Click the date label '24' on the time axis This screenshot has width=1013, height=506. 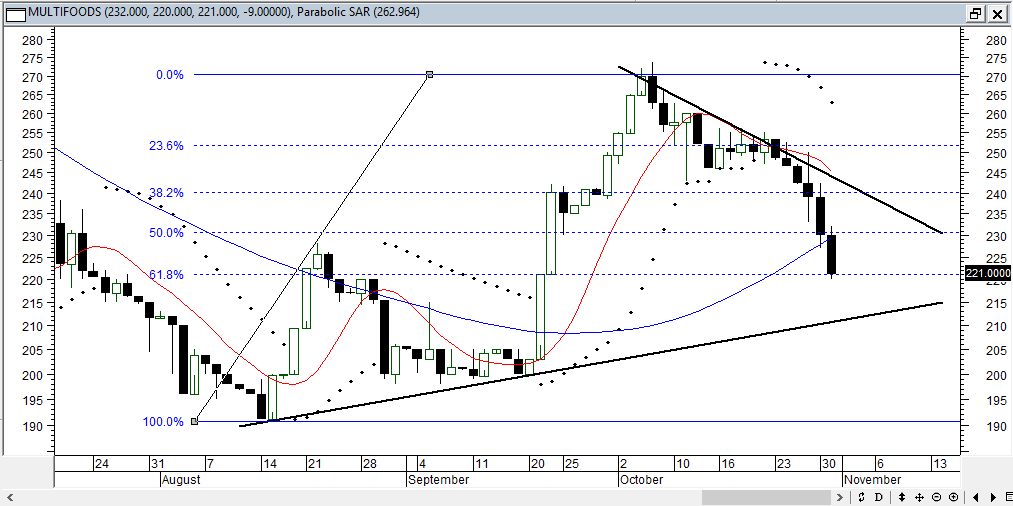point(101,464)
